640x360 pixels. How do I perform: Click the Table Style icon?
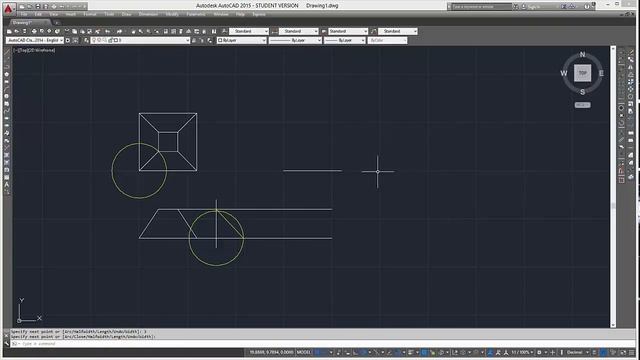[x=324, y=31]
